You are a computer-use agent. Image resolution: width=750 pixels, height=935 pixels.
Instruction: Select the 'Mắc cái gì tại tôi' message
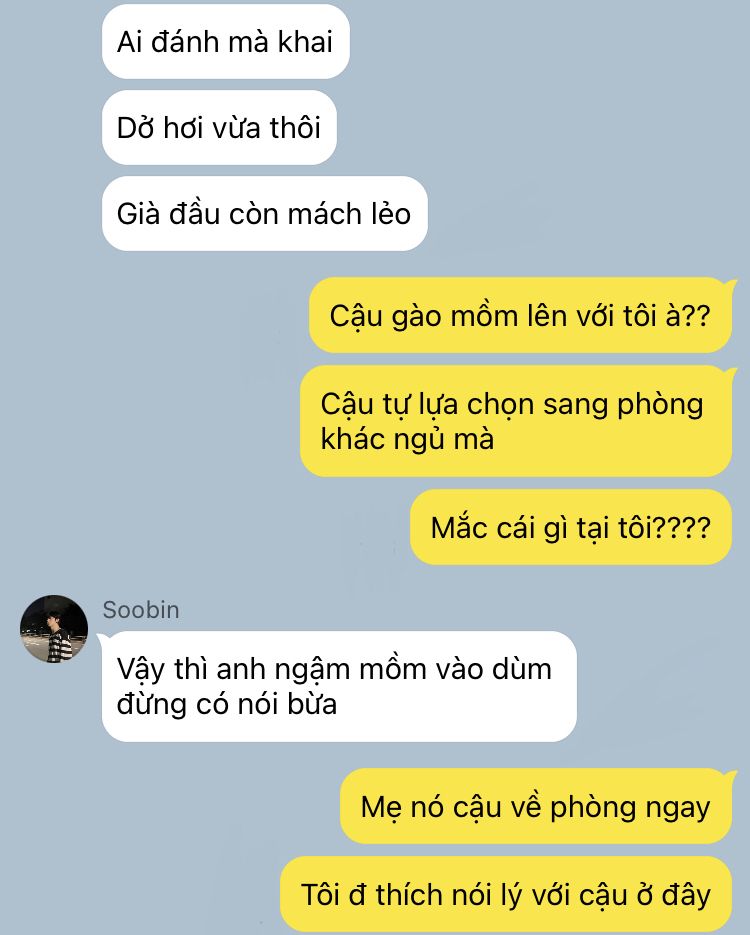571,527
